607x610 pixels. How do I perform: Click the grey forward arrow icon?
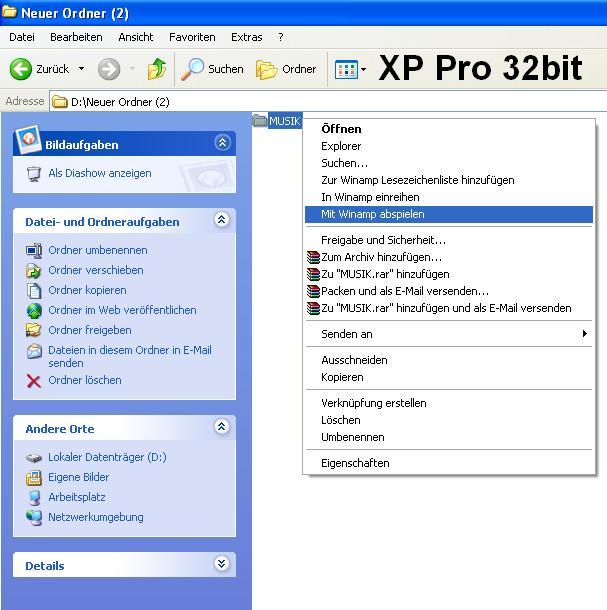tap(109, 69)
